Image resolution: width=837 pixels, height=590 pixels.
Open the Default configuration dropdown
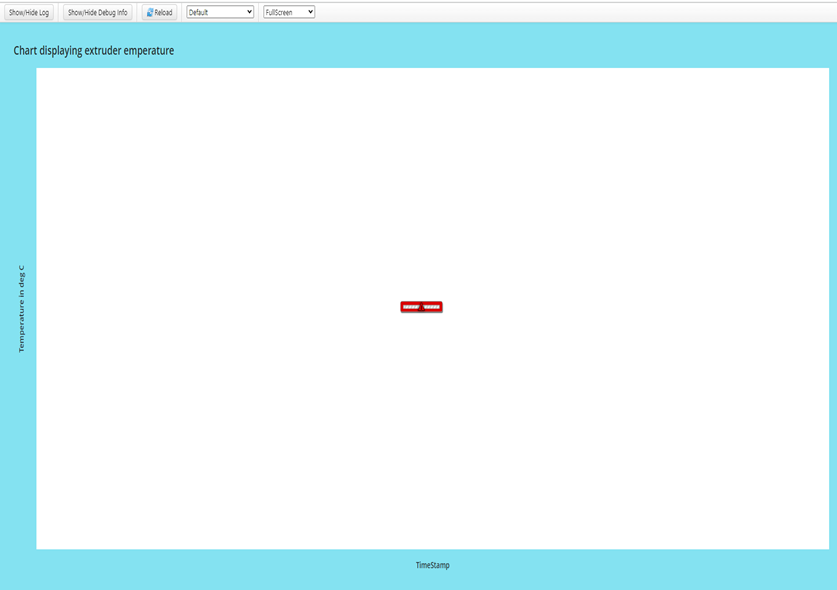220,12
